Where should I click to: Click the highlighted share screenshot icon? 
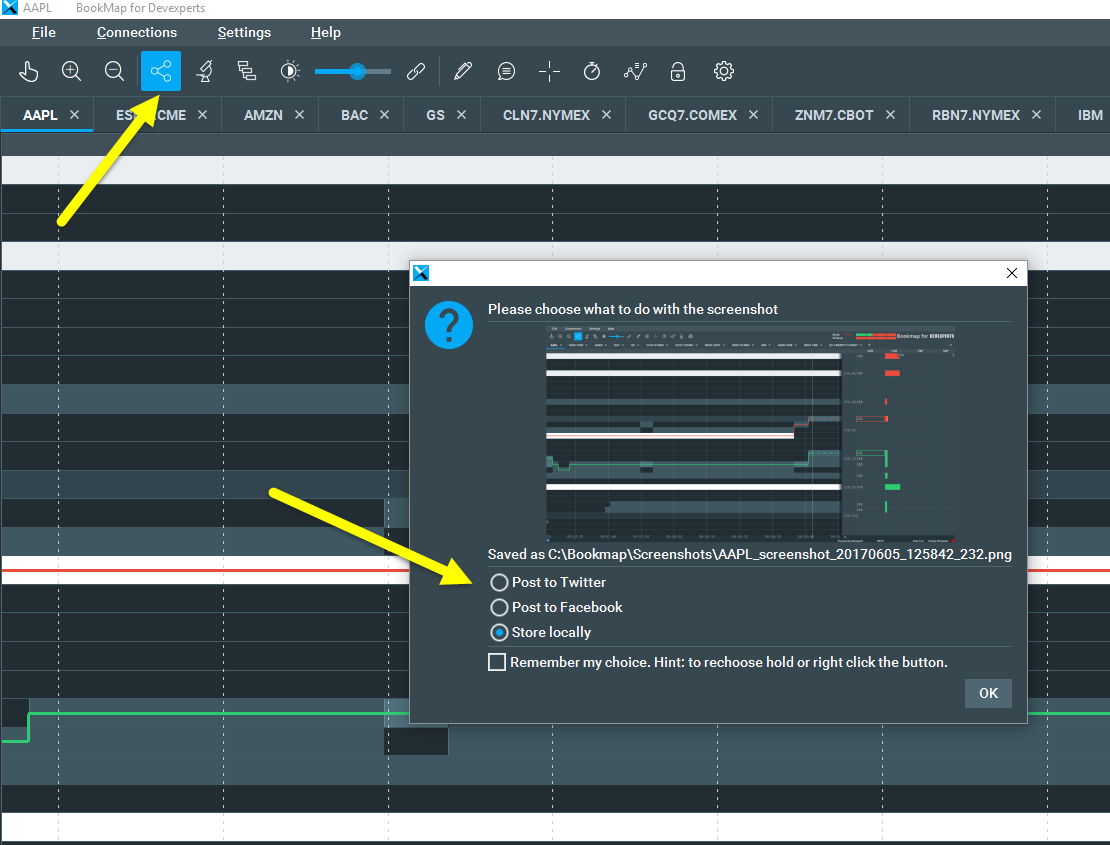(161, 71)
